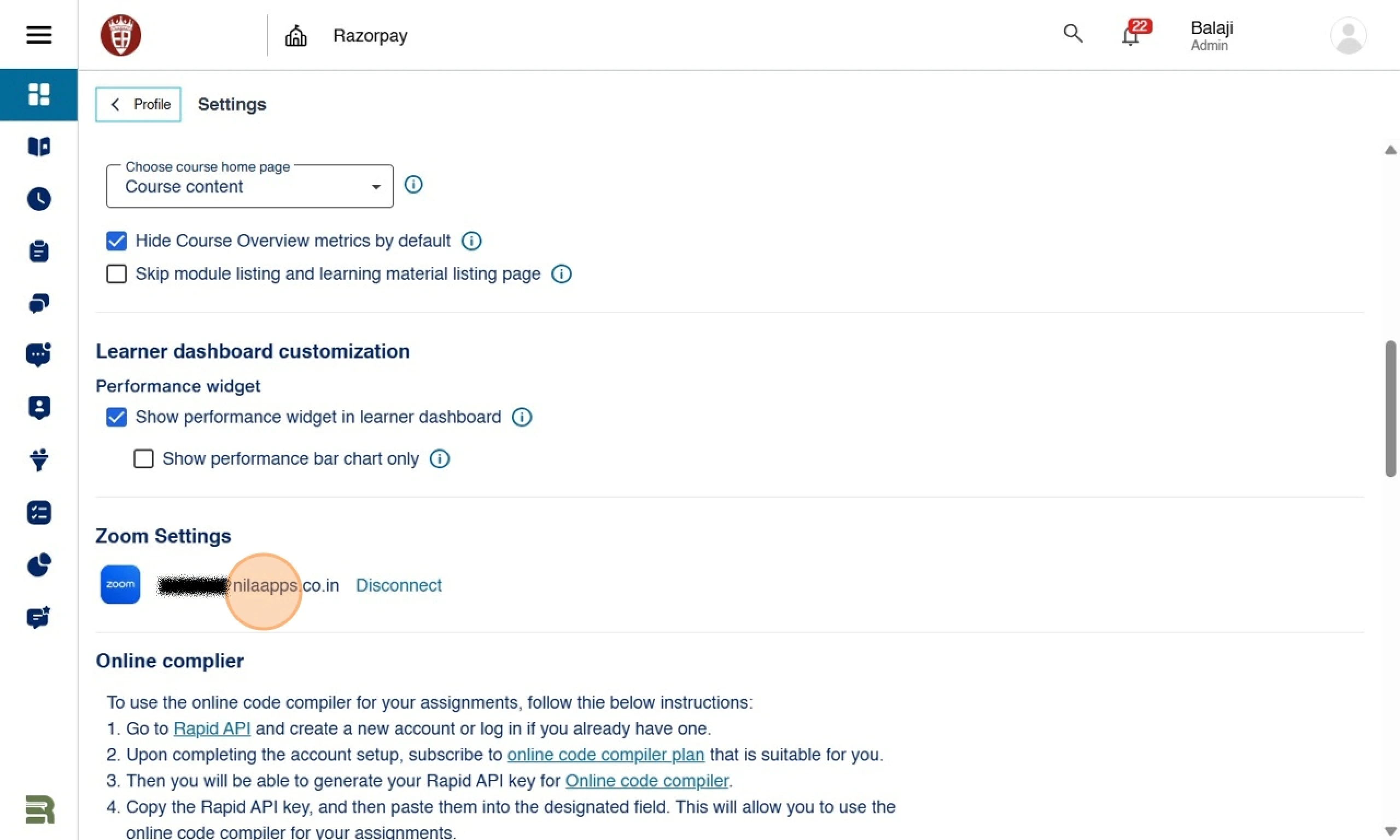Expand the Choose course home page dropdown
1400x840 pixels.
(249, 186)
